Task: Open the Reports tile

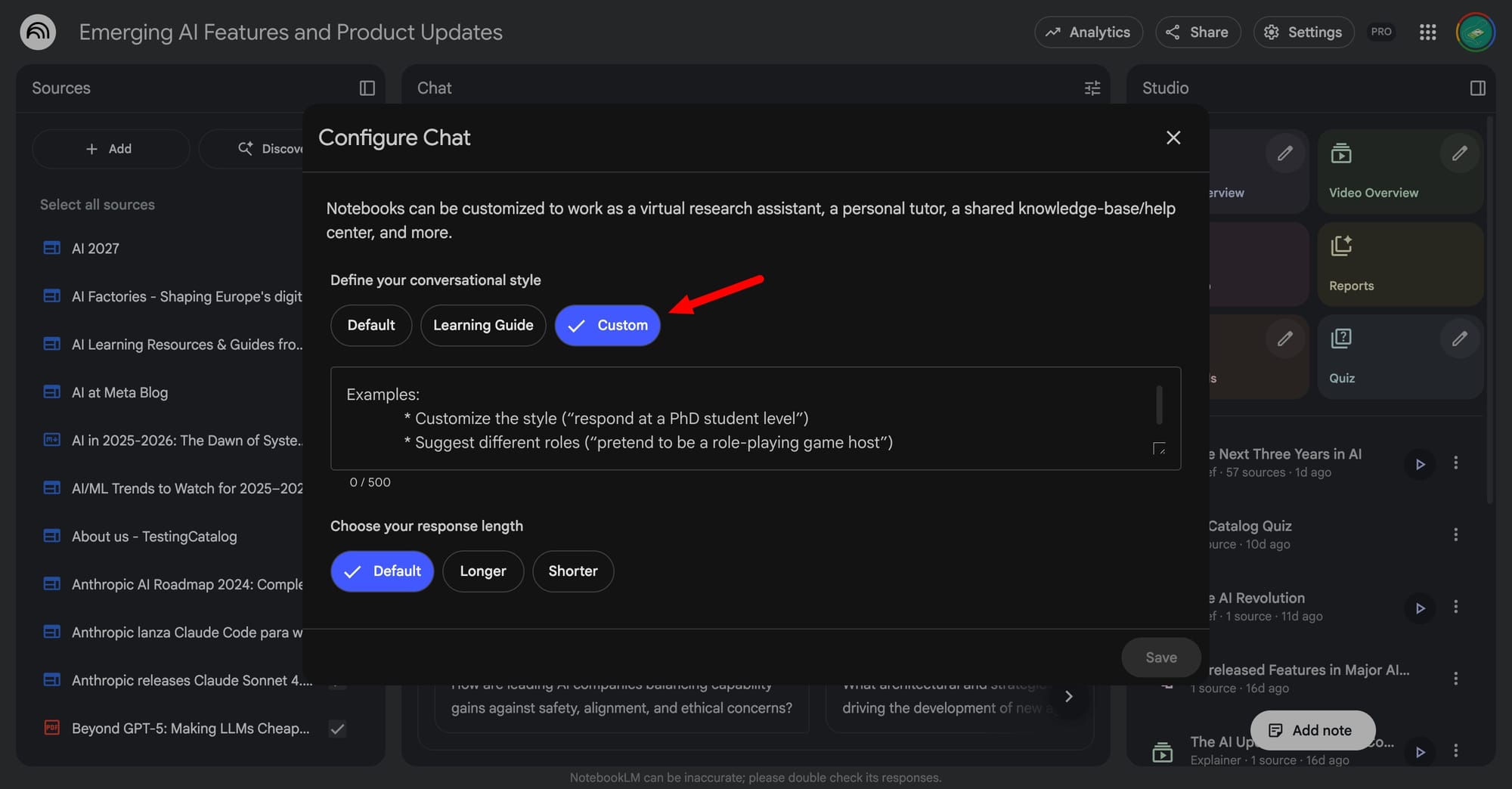Action: (1399, 265)
